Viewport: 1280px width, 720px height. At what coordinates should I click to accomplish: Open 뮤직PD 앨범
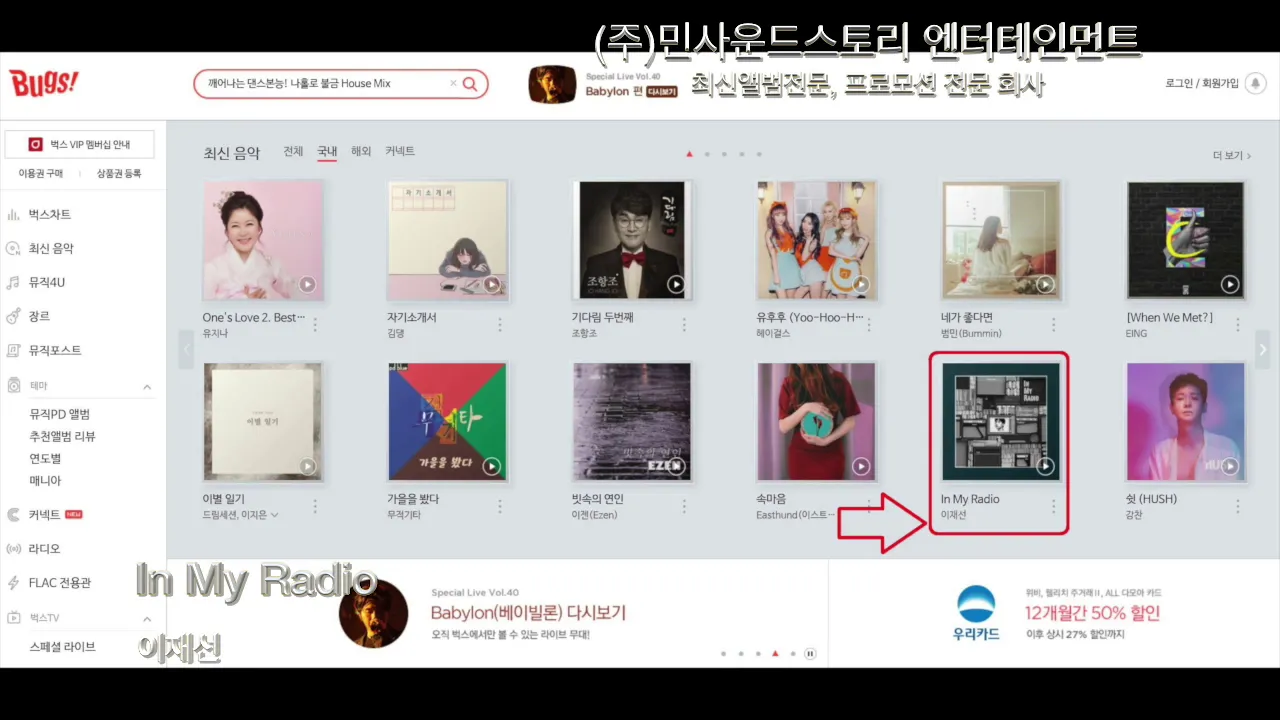click(60, 415)
